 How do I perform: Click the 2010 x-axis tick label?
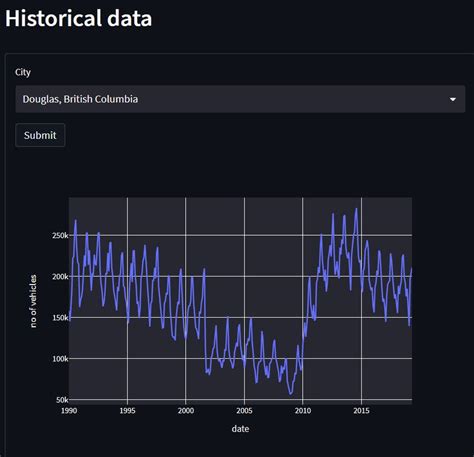[x=303, y=411]
